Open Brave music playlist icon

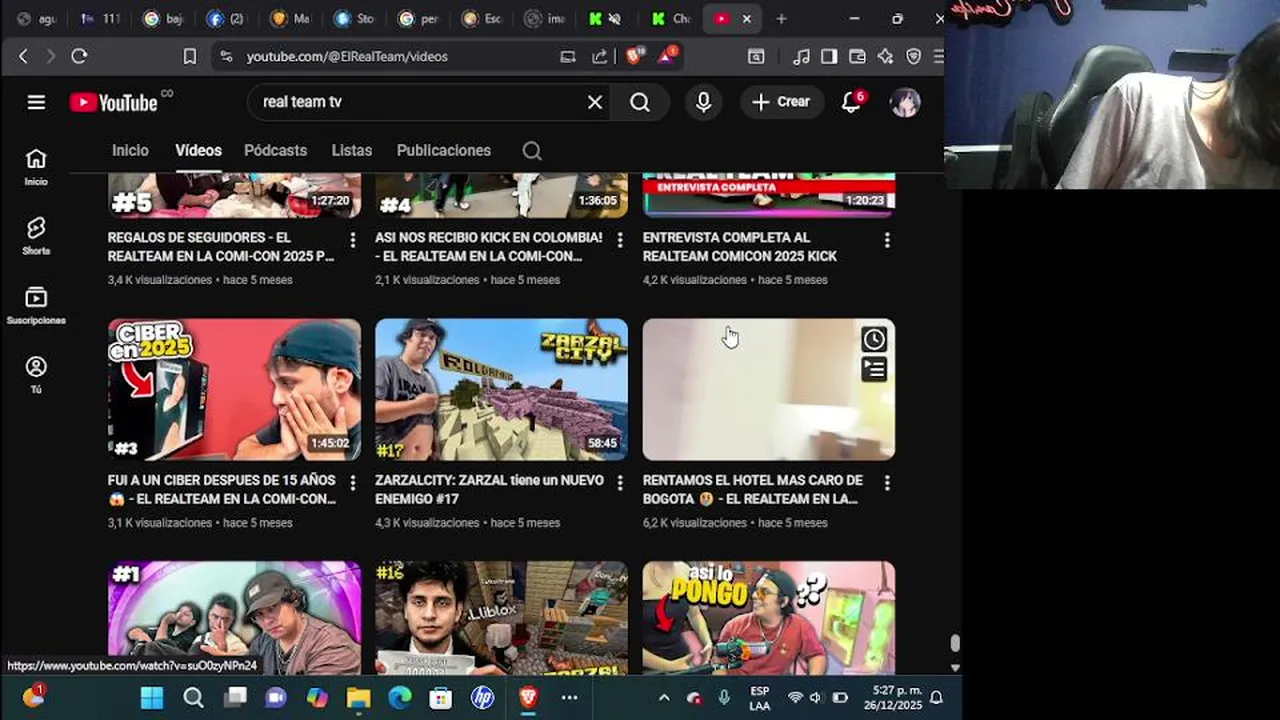[x=801, y=57]
